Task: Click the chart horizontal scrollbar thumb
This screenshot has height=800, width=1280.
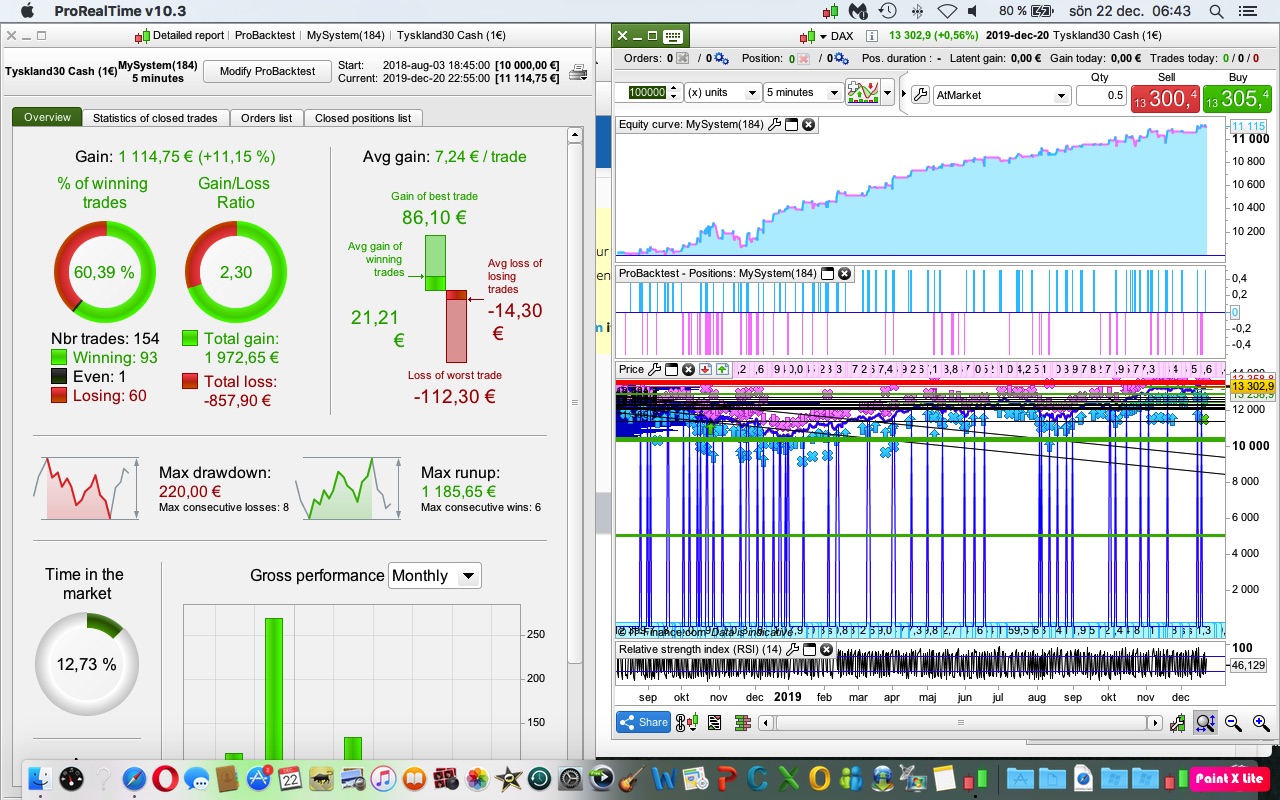Action: pos(961,723)
